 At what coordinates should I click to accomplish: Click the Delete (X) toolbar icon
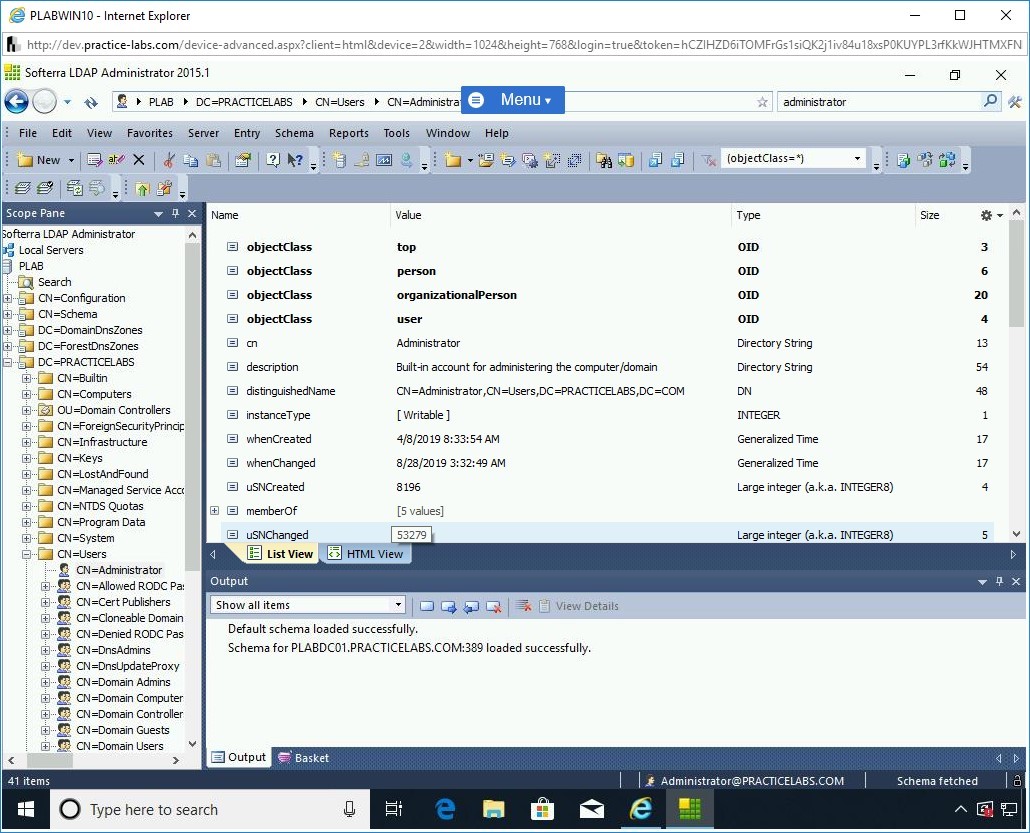tap(139, 160)
